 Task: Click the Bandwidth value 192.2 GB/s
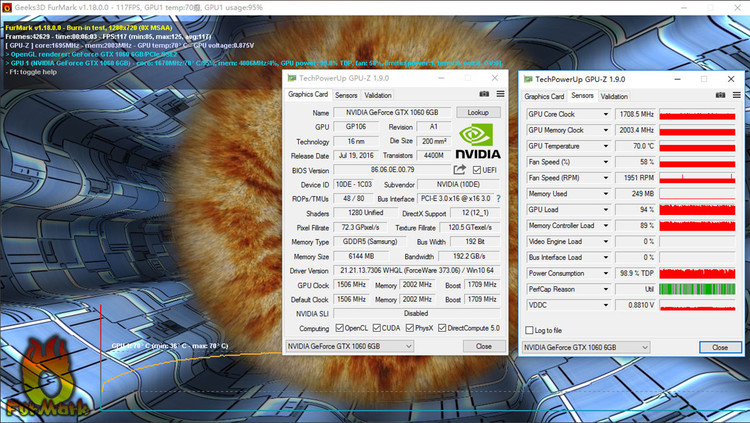(x=469, y=256)
